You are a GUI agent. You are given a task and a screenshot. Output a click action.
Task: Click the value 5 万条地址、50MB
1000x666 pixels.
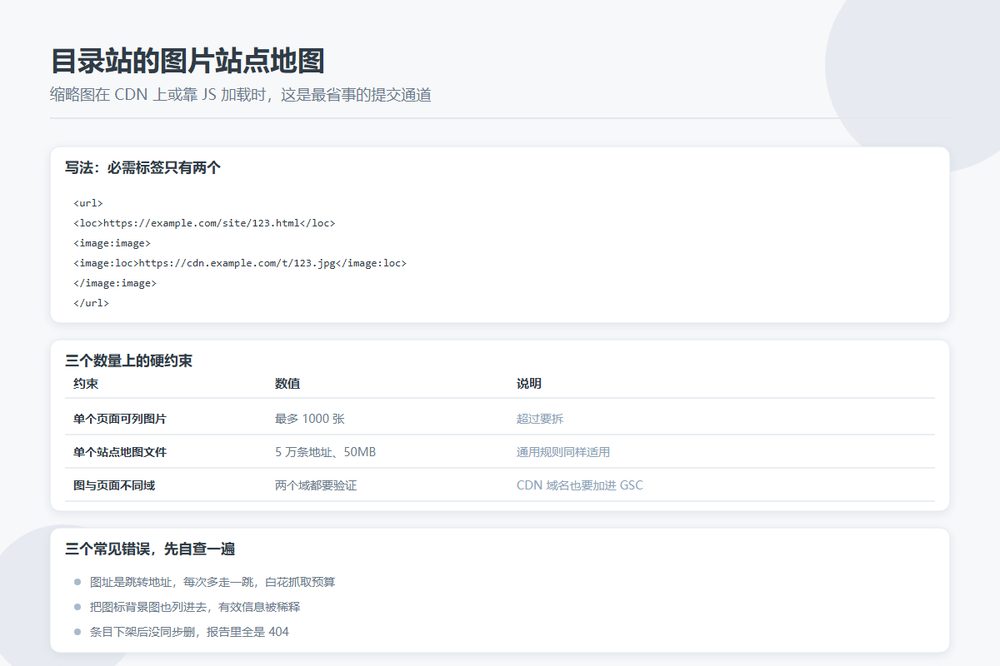(325, 452)
